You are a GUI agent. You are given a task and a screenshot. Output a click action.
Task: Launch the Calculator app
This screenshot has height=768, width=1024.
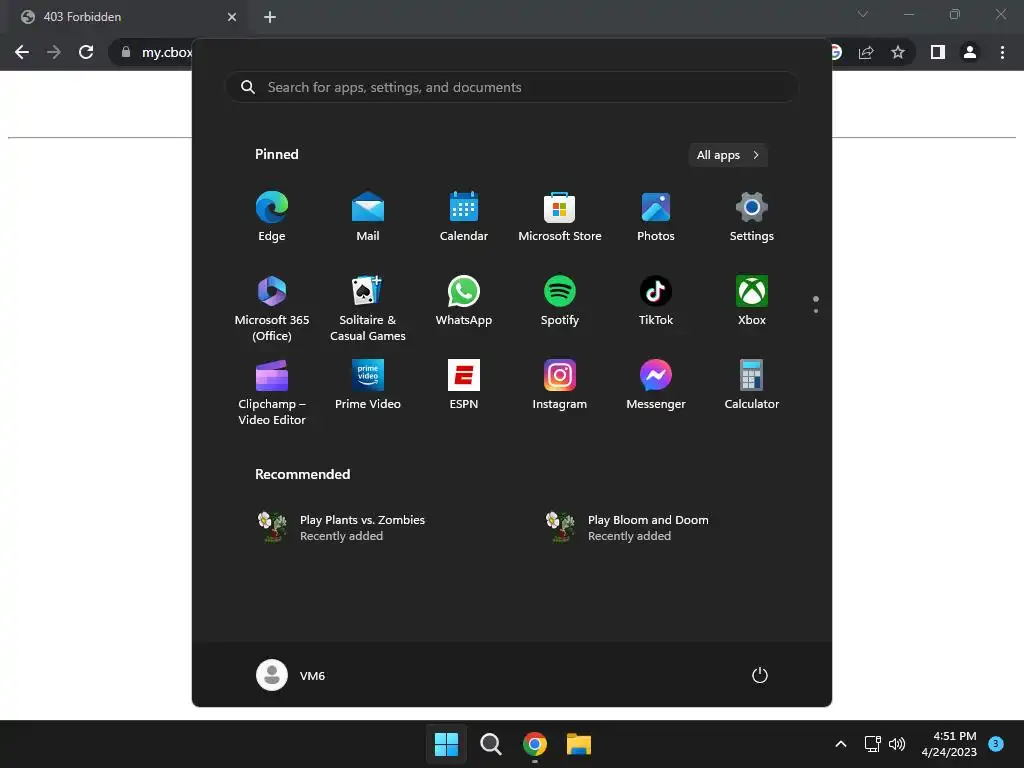[752, 384]
